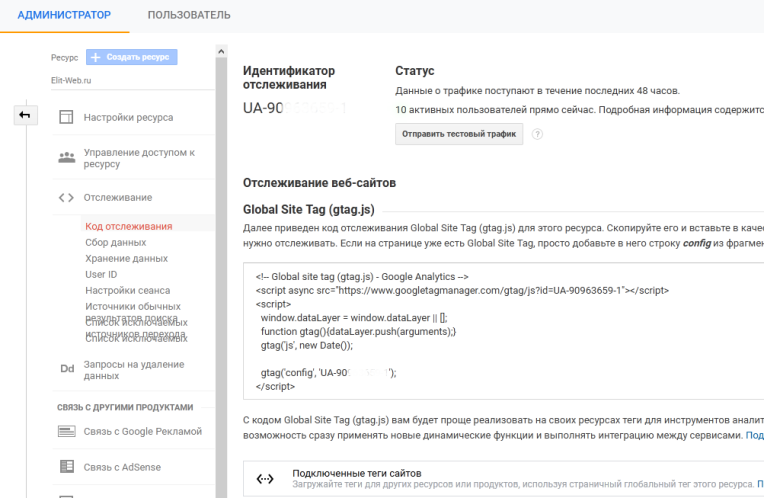Click the sidebar vertical scrollbar track
The image size is (764, 498).
(x=221, y=278)
